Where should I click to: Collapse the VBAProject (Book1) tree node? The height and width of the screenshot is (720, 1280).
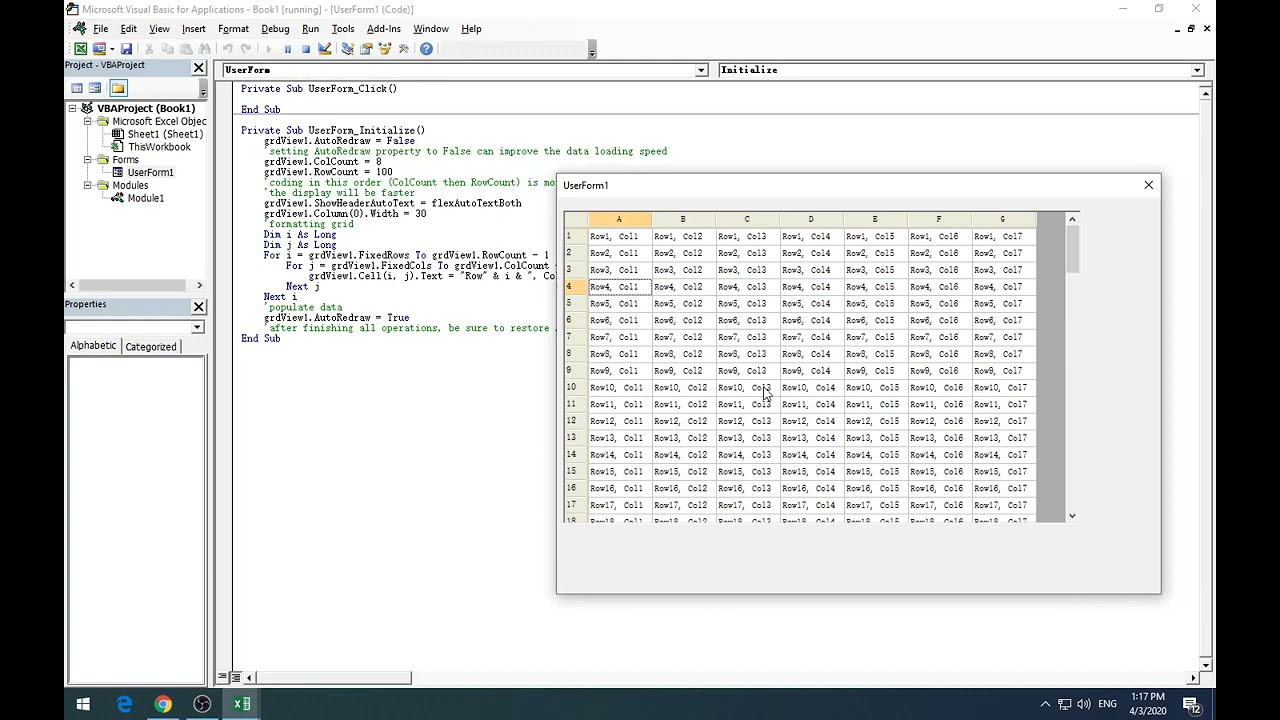point(73,108)
